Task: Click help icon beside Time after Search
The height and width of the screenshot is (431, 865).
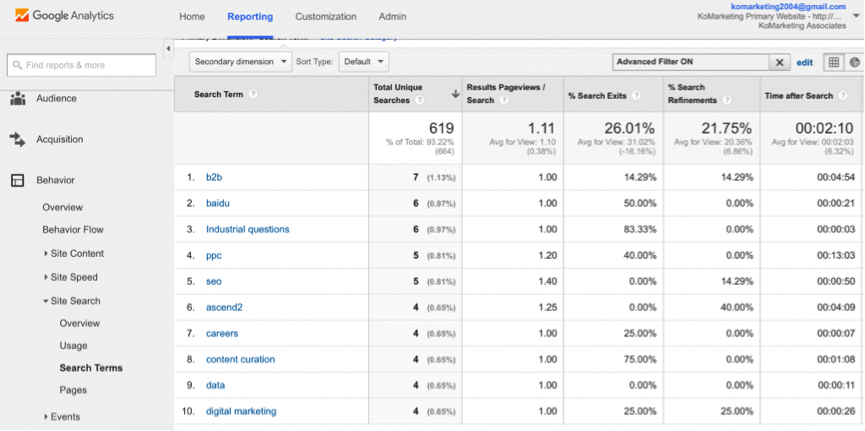Action: (x=842, y=95)
